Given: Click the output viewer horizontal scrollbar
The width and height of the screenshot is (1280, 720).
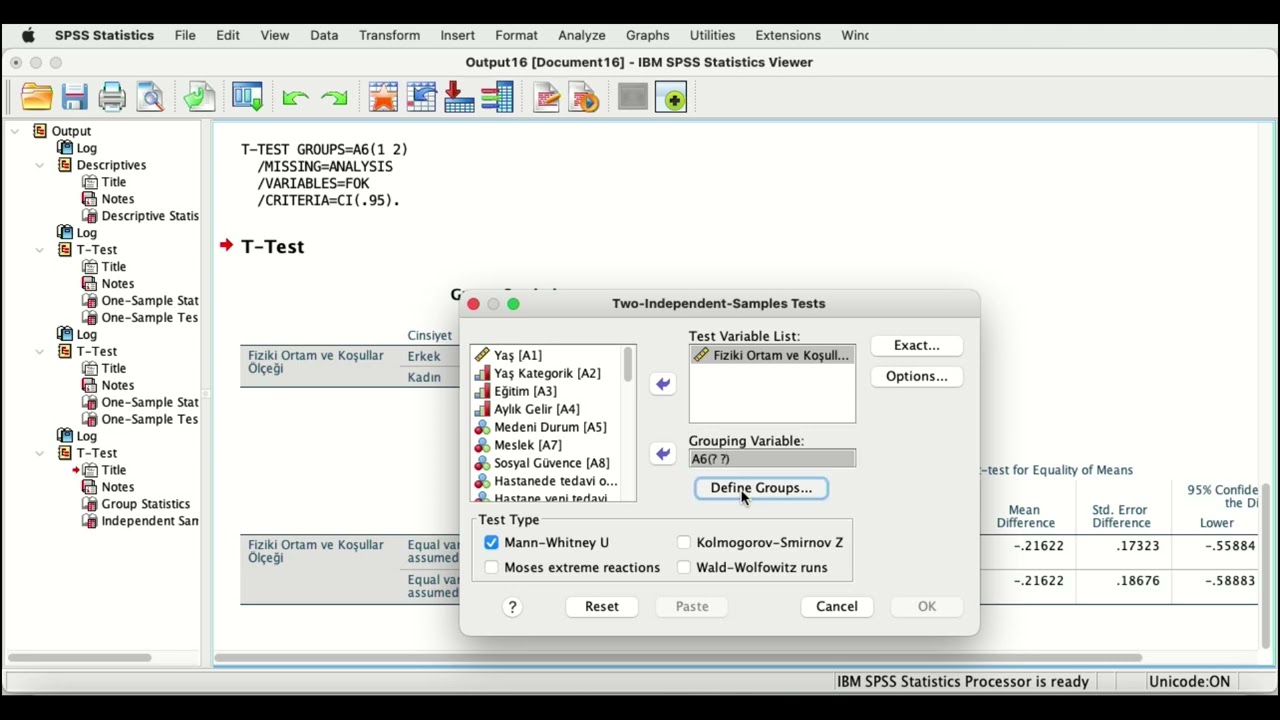Looking at the screenshot, I should click(x=679, y=658).
